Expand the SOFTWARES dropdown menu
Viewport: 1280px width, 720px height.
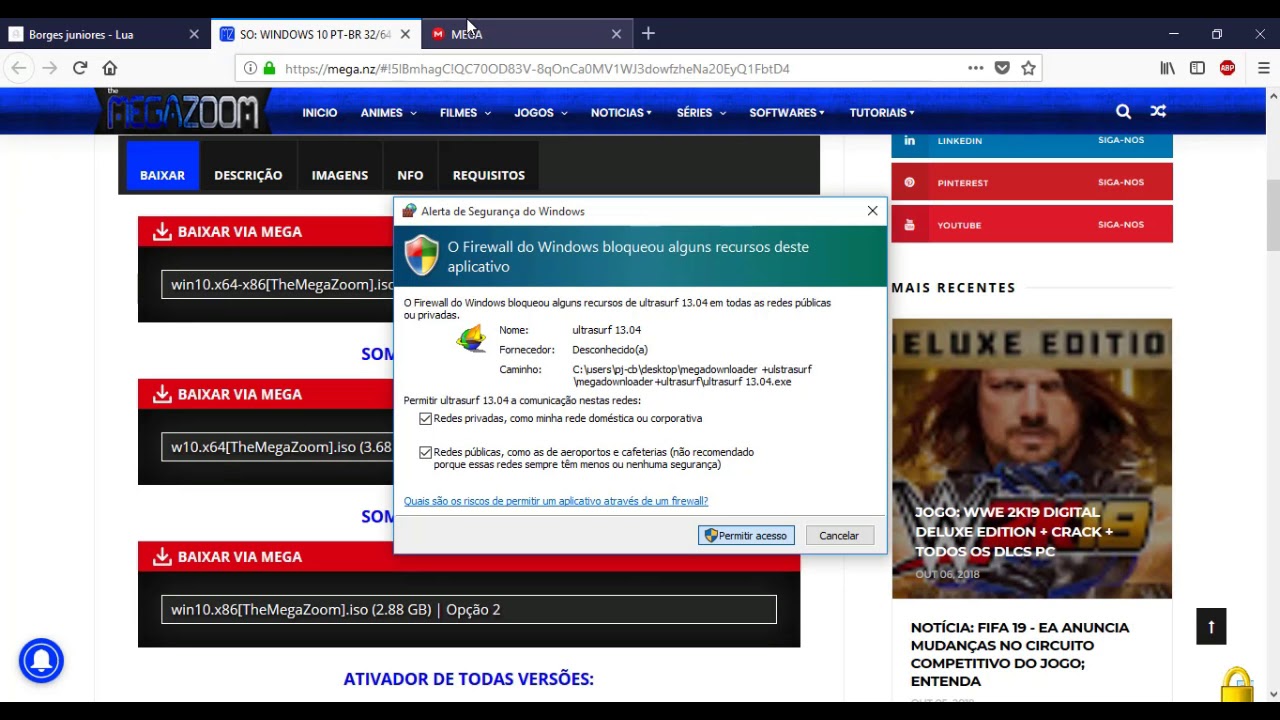pyautogui.click(x=787, y=113)
